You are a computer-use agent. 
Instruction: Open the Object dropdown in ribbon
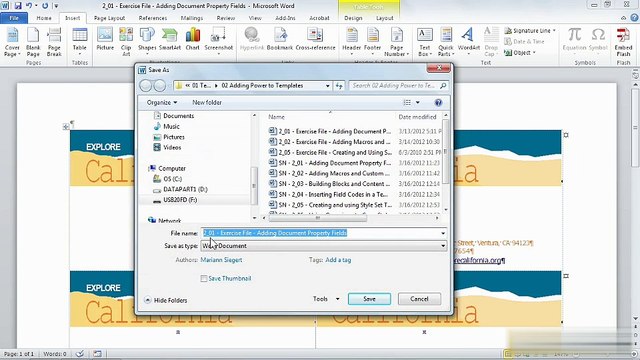[x=534, y=53]
